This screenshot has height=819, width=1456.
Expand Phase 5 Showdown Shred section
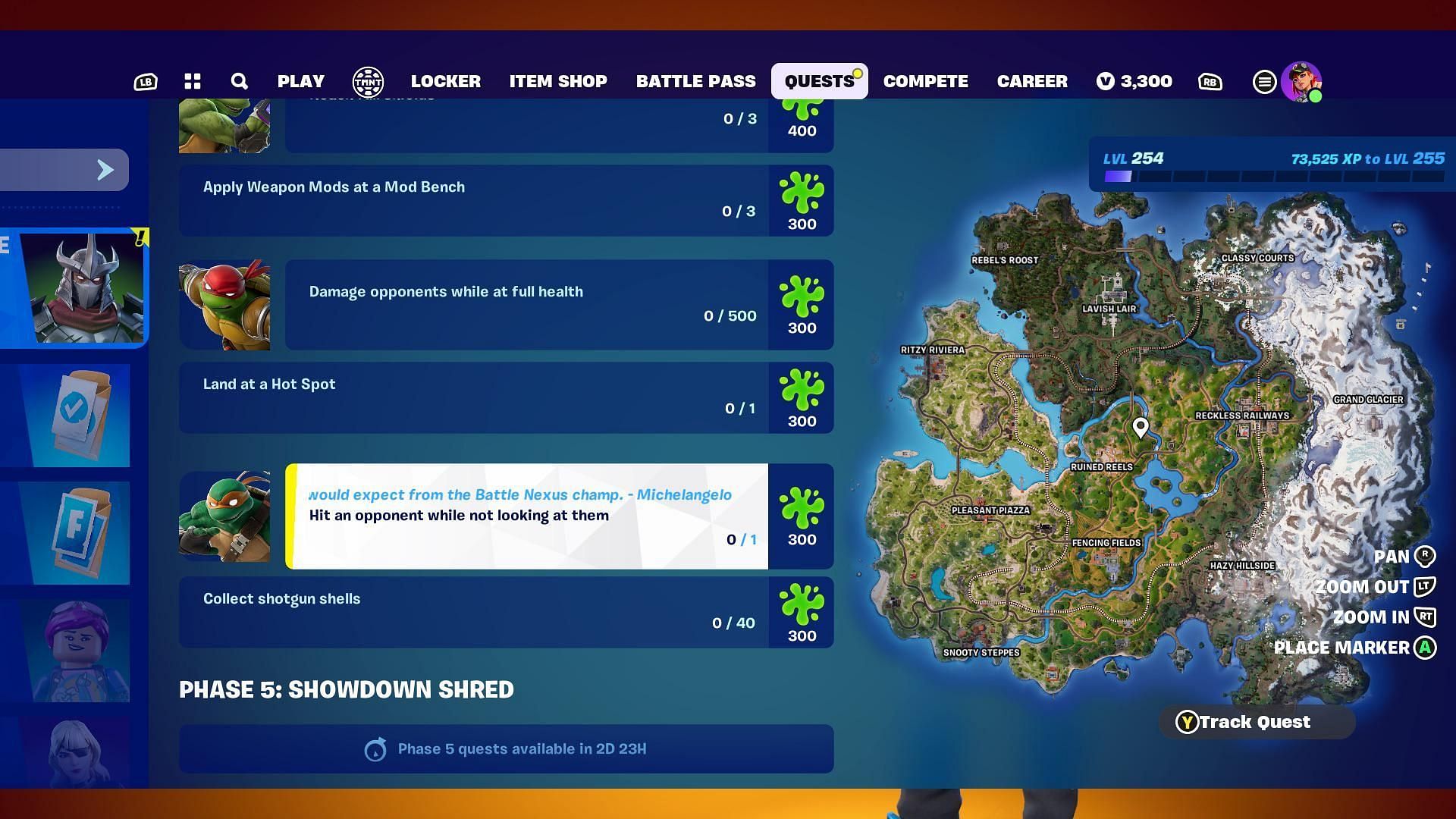[346, 690]
